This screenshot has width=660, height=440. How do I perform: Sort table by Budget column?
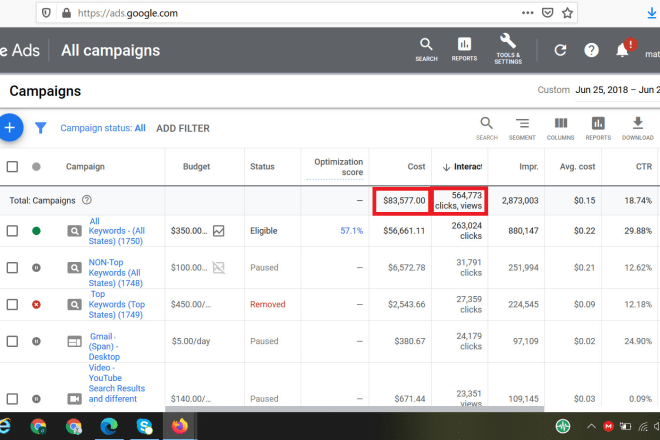(196, 167)
